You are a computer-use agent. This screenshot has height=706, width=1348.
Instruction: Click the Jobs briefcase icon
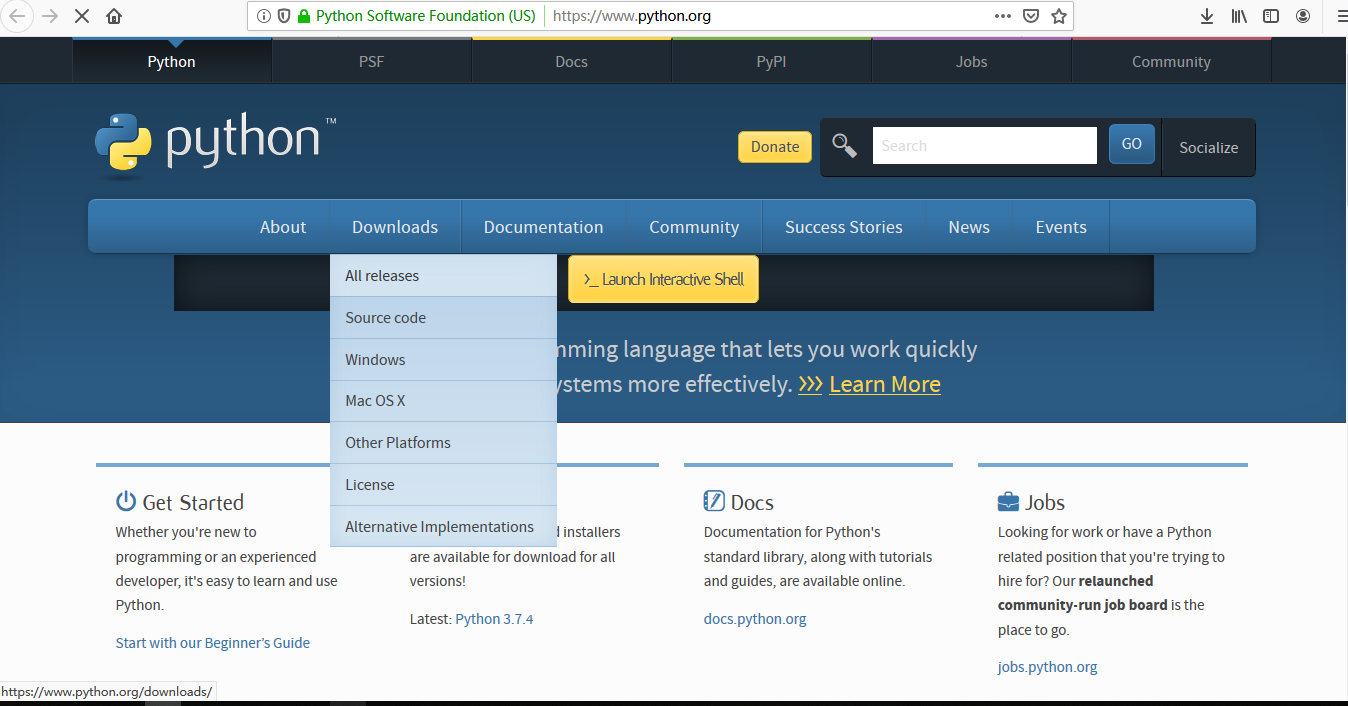(x=1008, y=502)
